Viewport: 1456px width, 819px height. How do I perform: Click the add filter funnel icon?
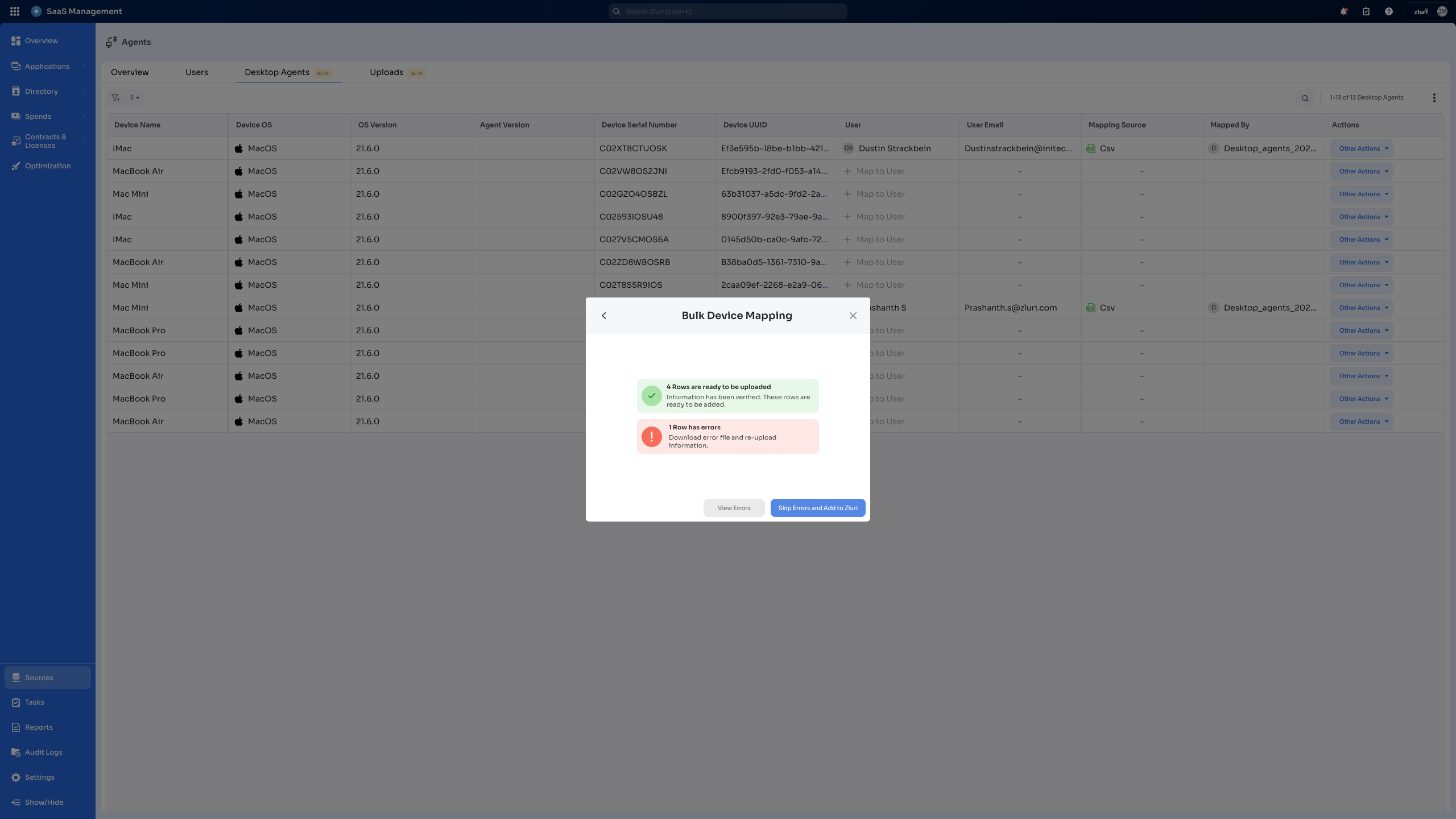(x=116, y=98)
